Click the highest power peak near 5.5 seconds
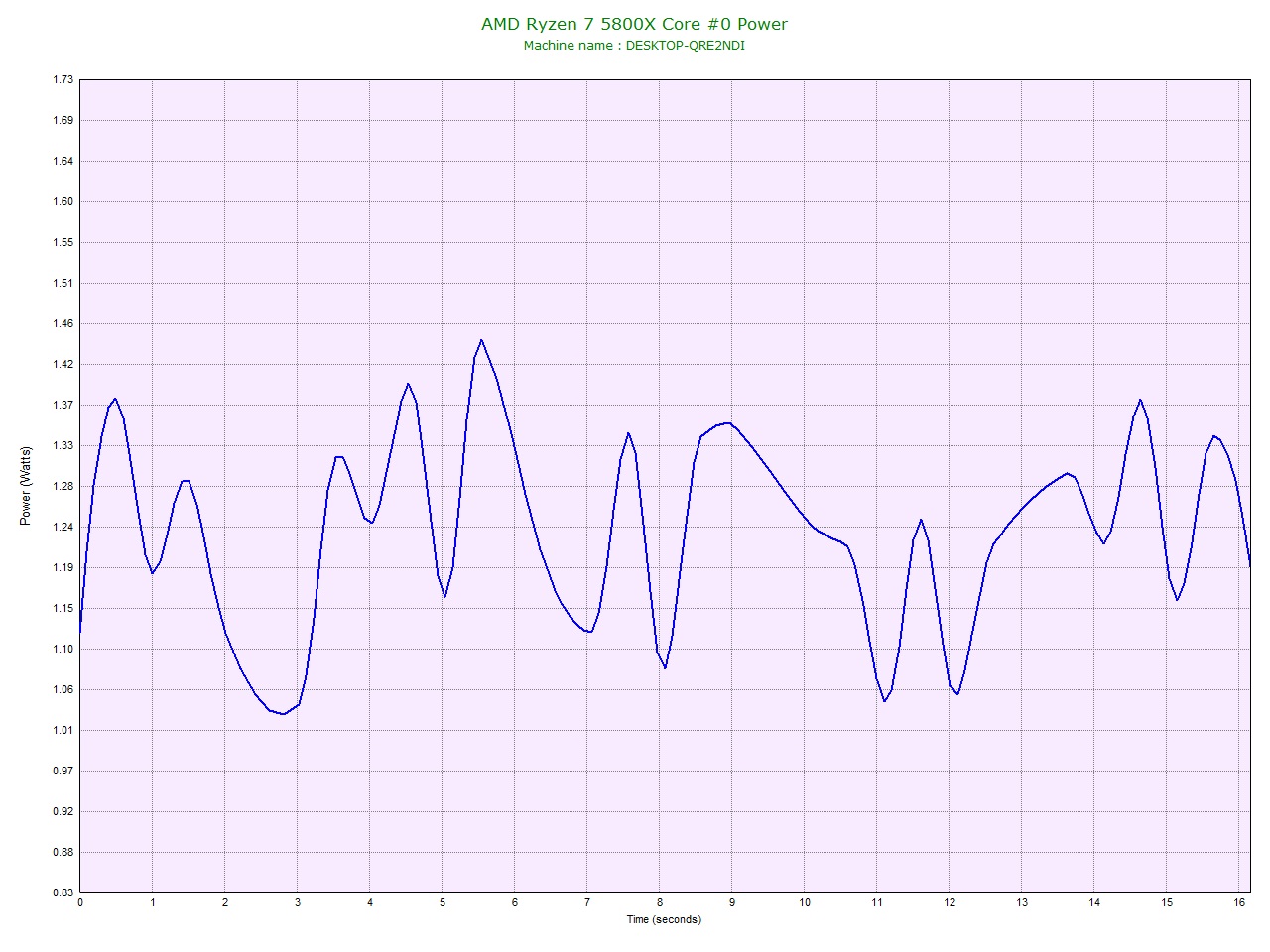The width and height of the screenshot is (1270, 952). [481, 340]
